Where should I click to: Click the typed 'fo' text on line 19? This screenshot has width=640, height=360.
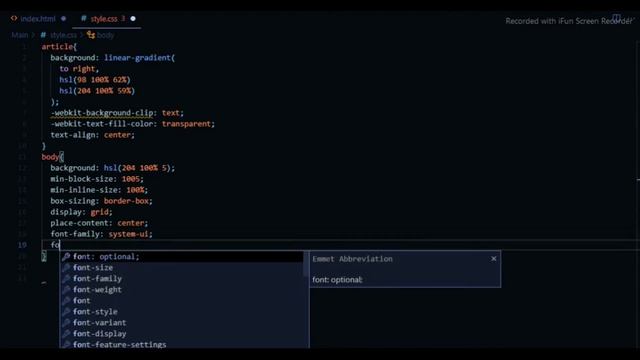(55, 245)
